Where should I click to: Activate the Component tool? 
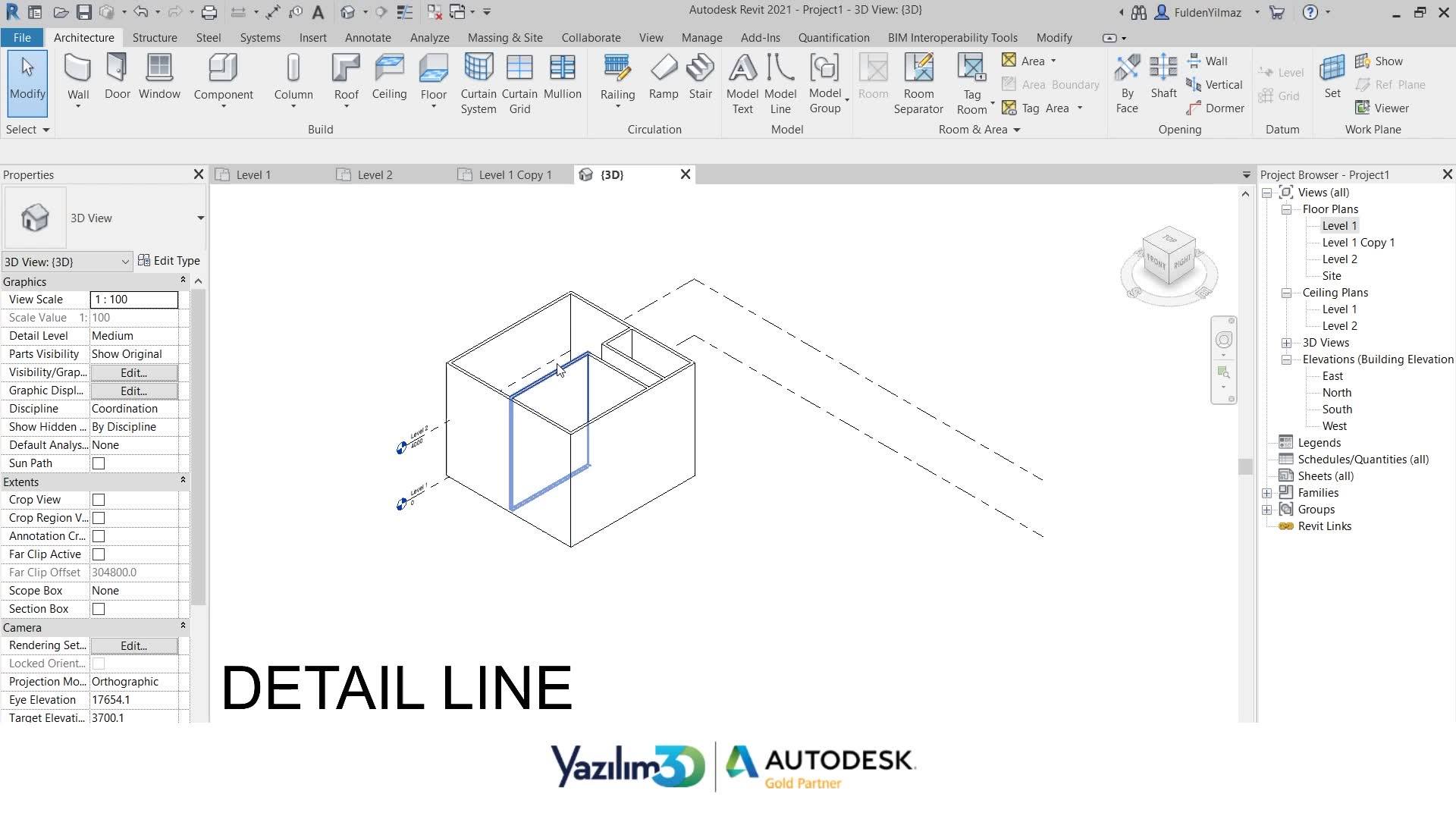(223, 80)
